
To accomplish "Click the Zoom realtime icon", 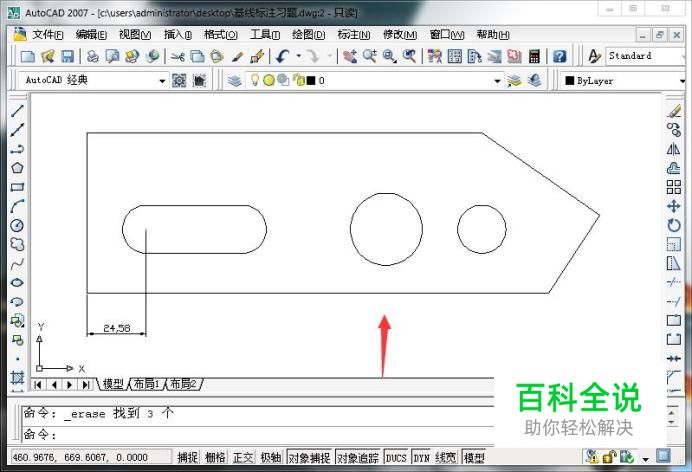I will pos(369,56).
